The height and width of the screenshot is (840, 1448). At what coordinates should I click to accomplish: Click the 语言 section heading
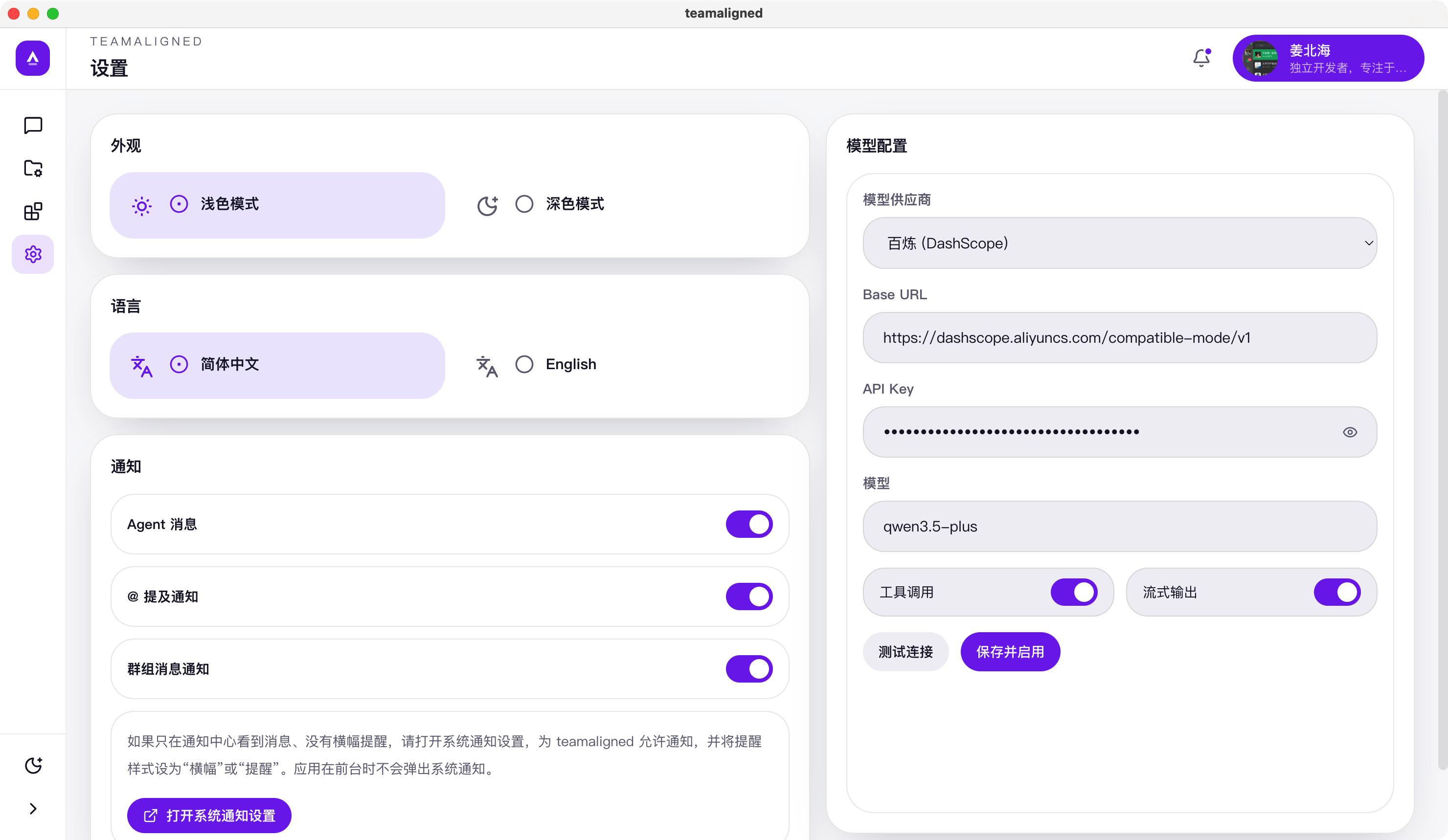click(126, 306)
